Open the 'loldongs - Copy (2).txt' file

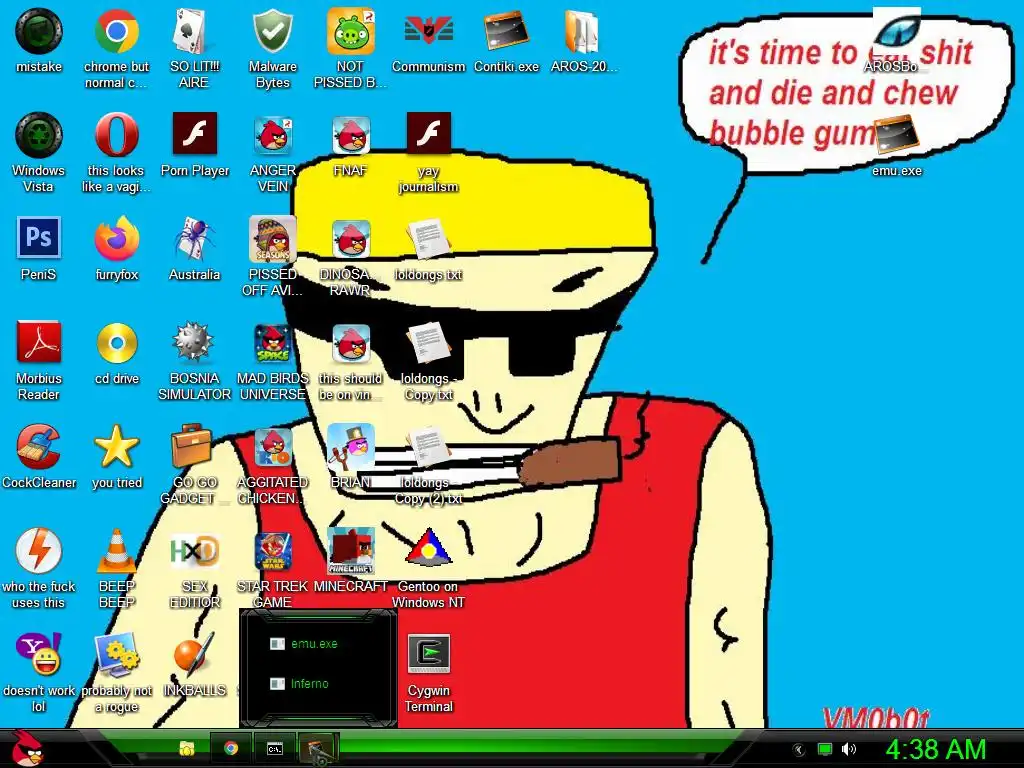coord(428,447)
